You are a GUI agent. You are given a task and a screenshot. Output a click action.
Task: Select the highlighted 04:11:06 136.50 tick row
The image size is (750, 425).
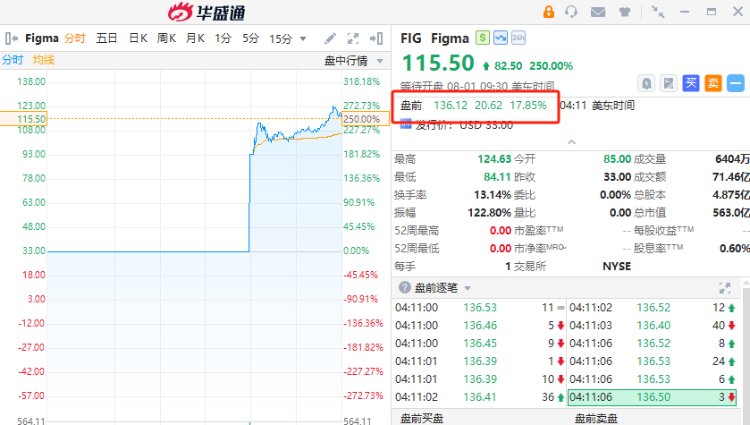point(652,397)
